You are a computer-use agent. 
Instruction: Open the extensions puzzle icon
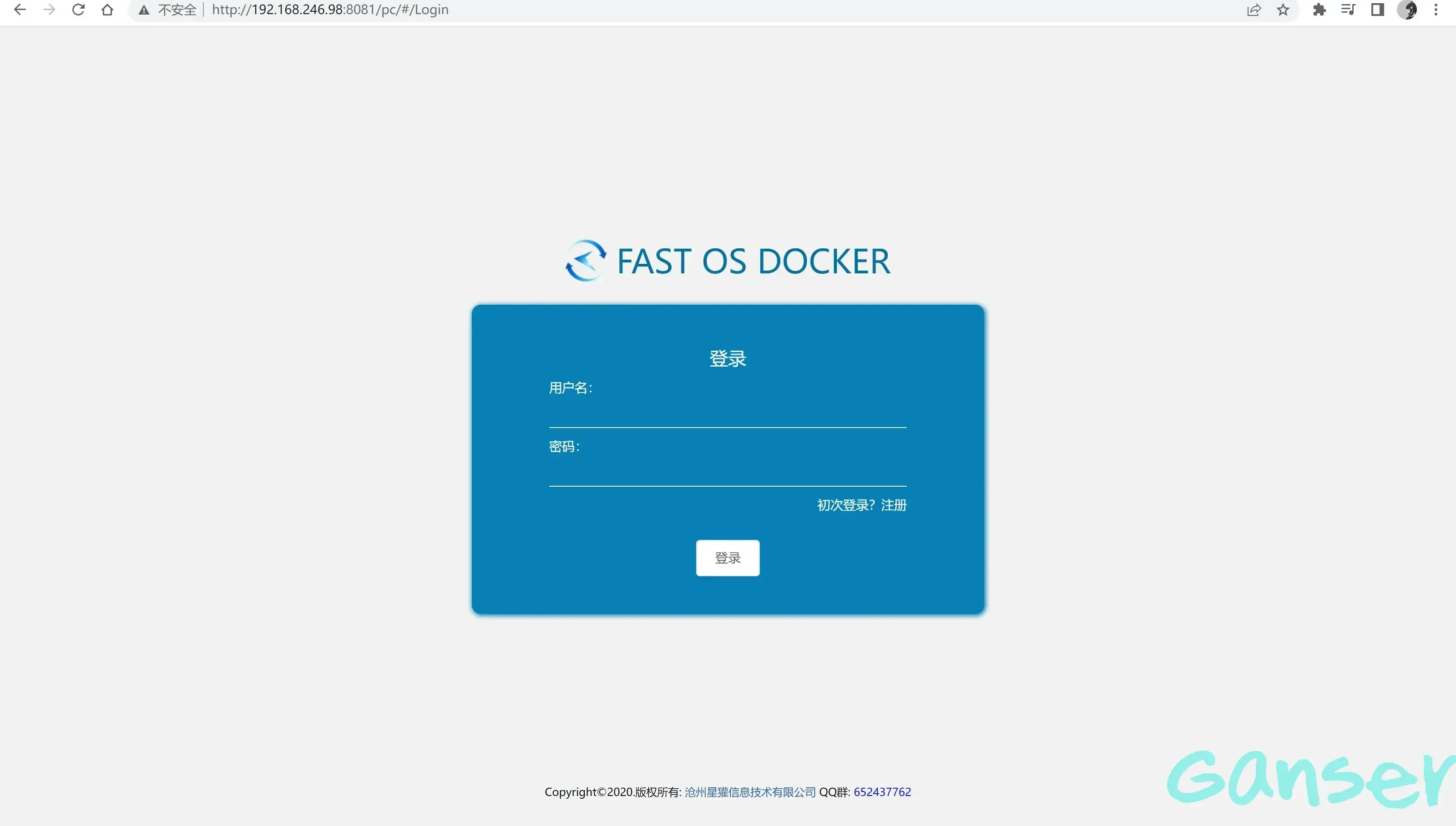coord(1319,10)
